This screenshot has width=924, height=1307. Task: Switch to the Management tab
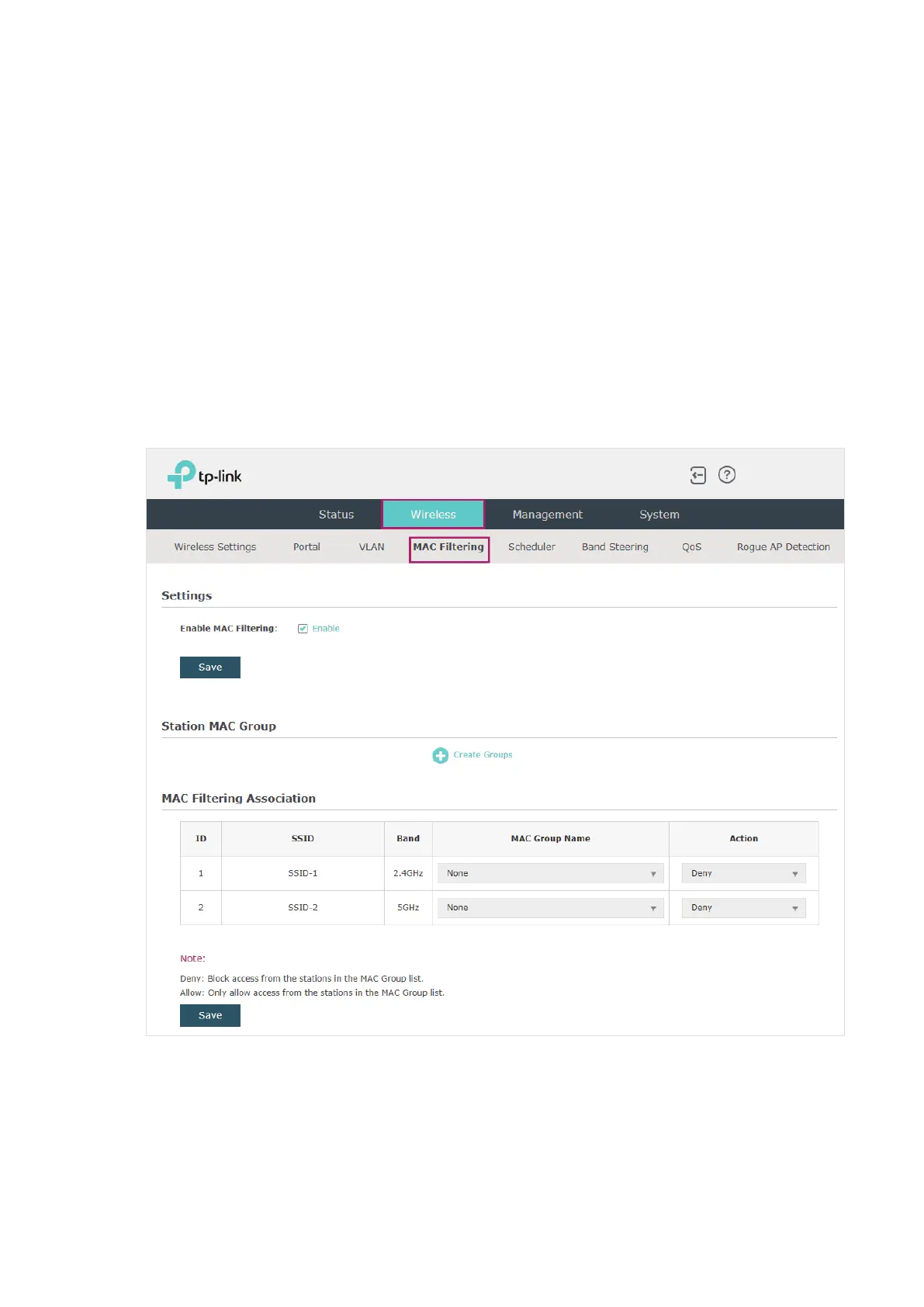[547, 515]
